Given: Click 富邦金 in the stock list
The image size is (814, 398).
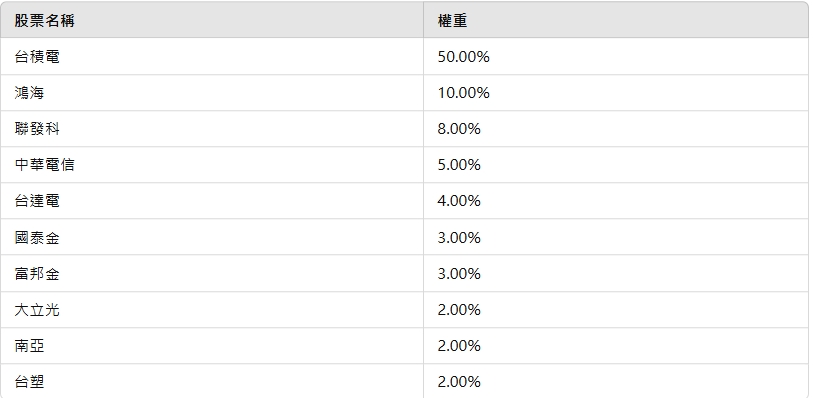Looking at the screenshot, I should pos(37,273).
